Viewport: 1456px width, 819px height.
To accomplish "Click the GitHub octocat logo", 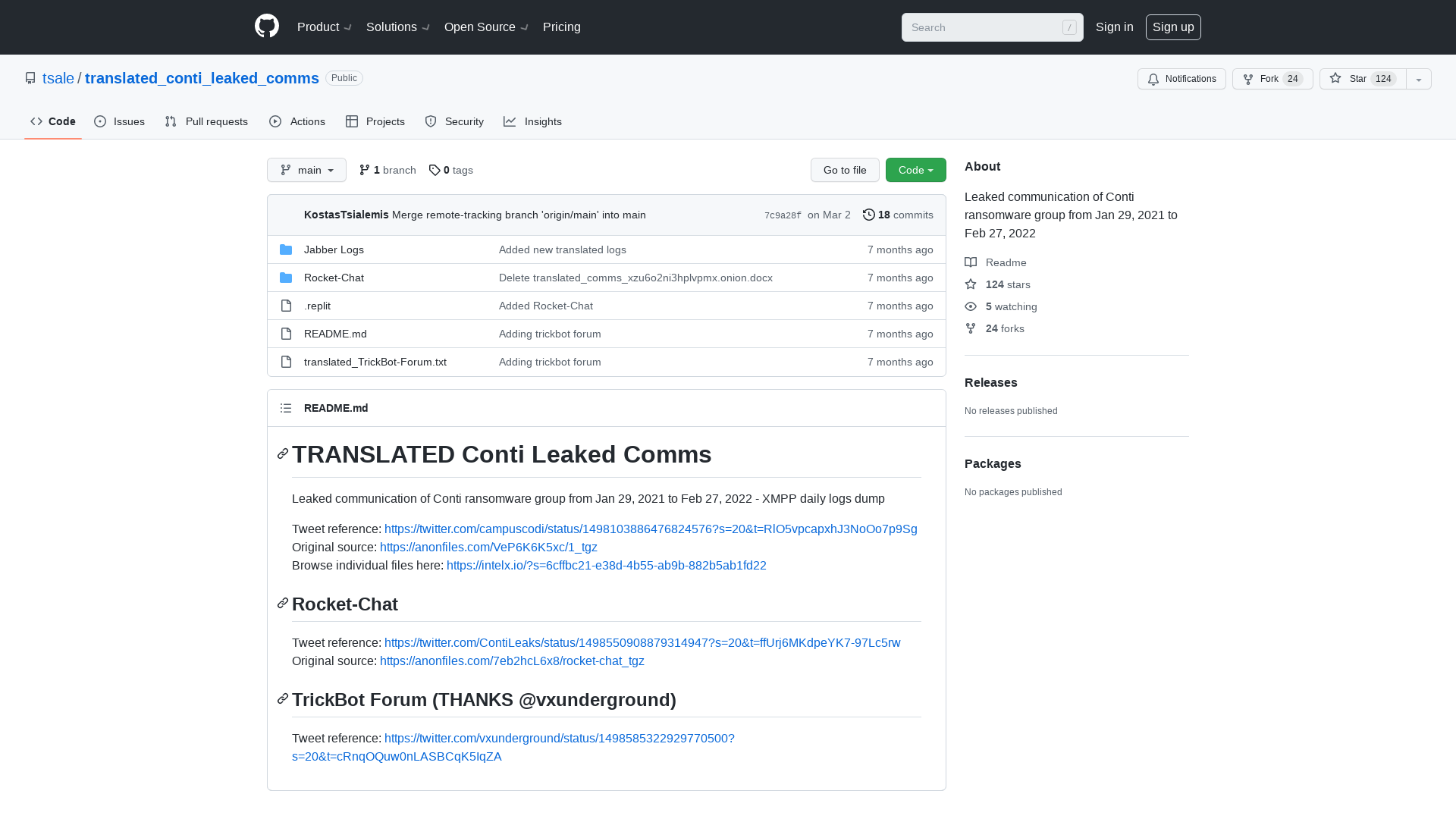I will pos(267,27).
